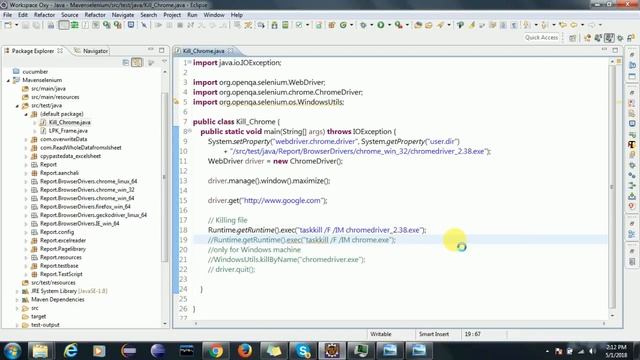640x360 pixels.
Task: Select LPK_Frame.java in the tree
Action: [68, 131]
